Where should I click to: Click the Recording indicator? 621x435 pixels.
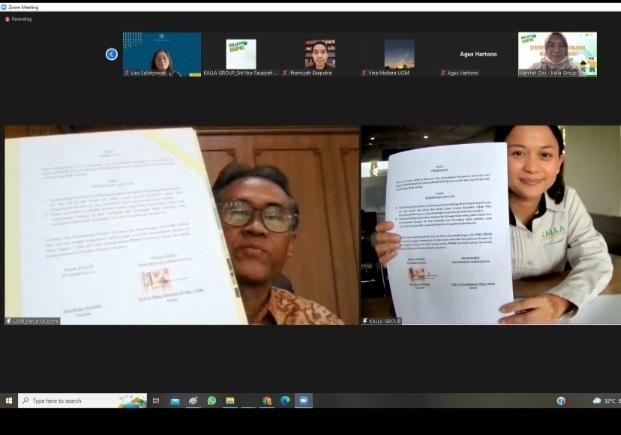coord(18,19)
